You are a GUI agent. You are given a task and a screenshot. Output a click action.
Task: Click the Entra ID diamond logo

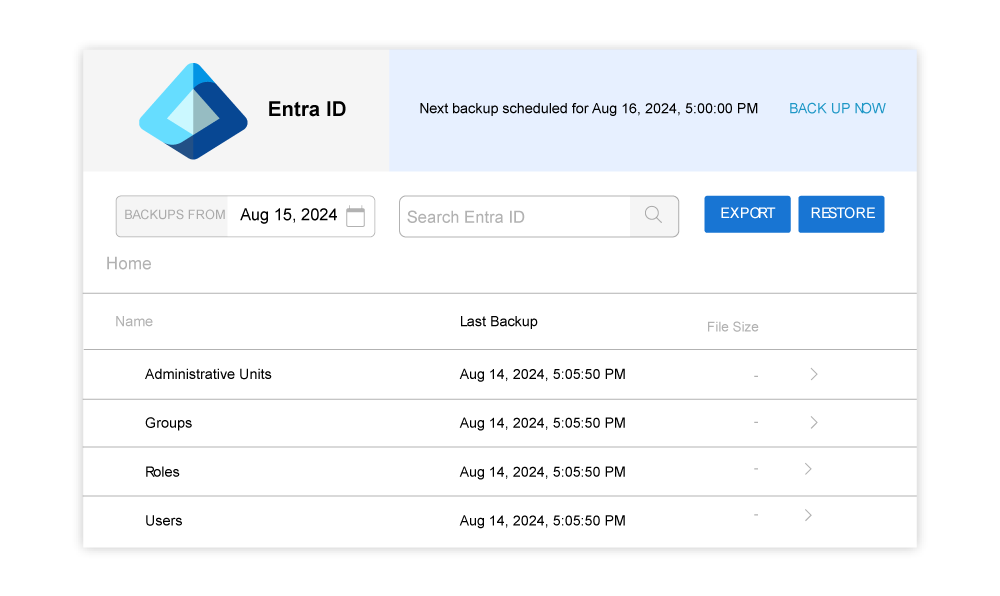pos(193,111)
